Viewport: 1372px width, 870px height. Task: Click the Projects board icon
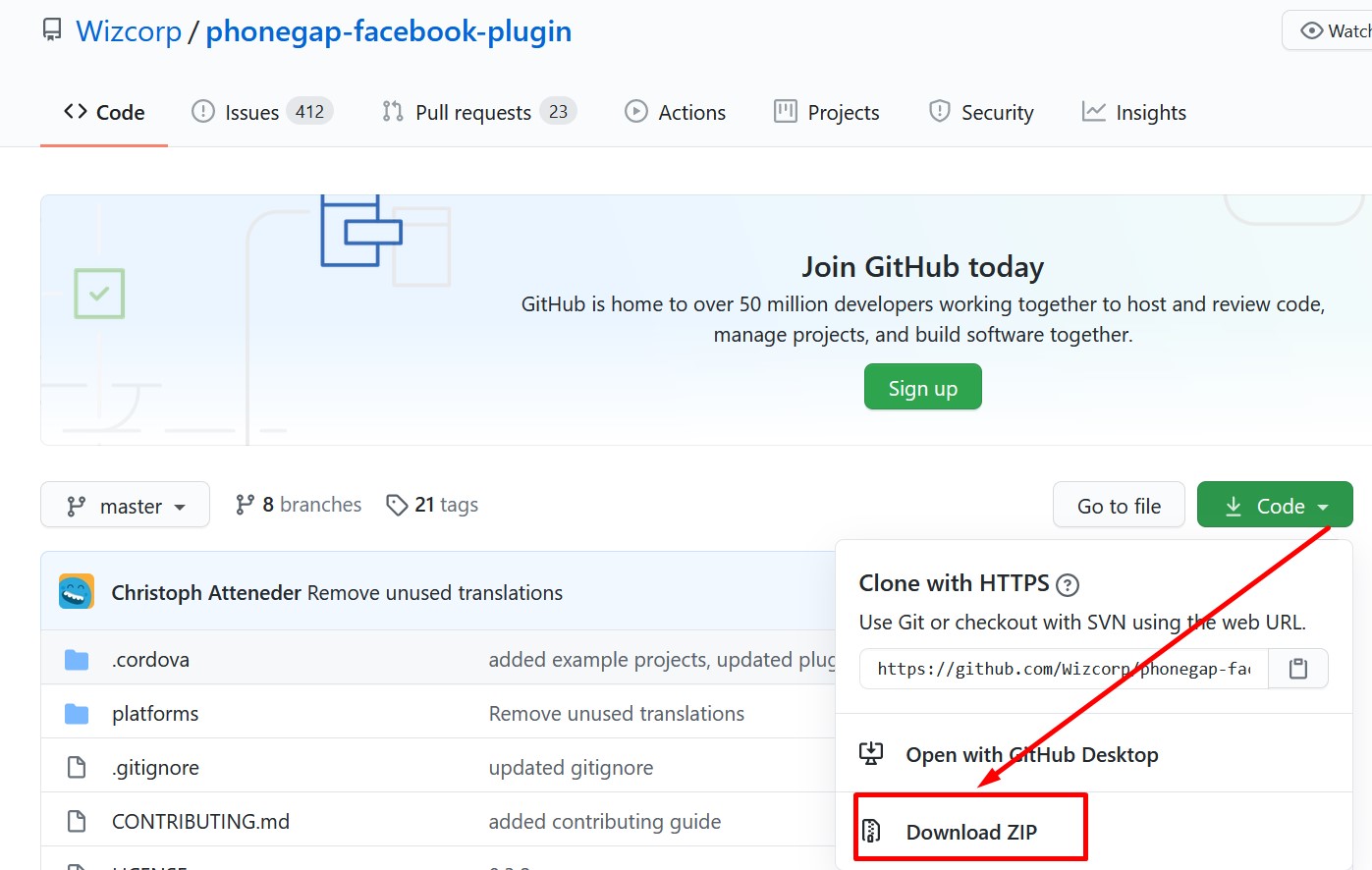(786, 111)
